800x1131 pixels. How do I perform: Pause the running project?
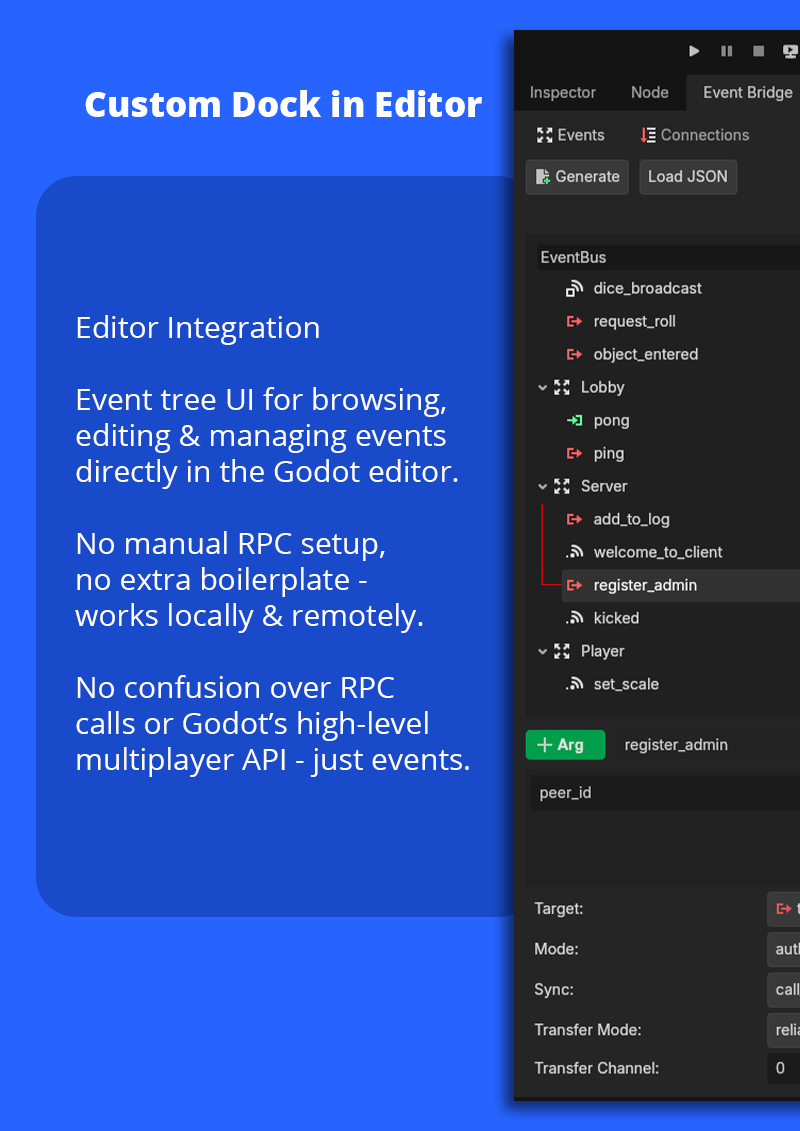tap(726, 51)
